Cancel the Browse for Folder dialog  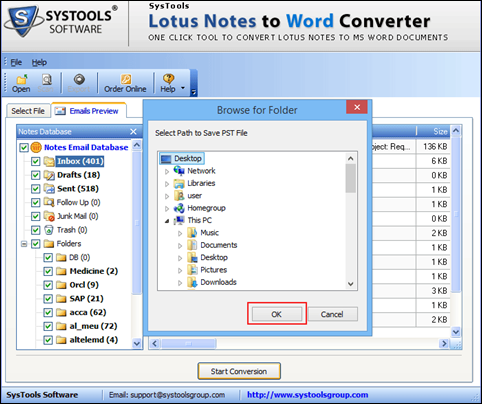332,314
